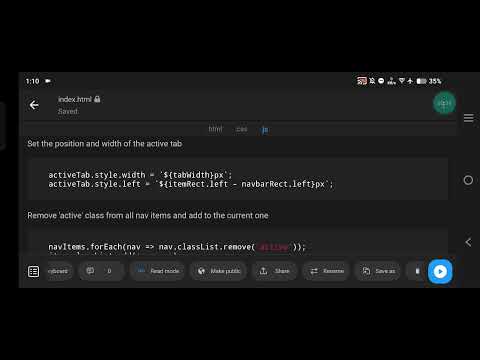Tap the battery icon in the status bar
The image size is (480, 360).
[421, 81]
